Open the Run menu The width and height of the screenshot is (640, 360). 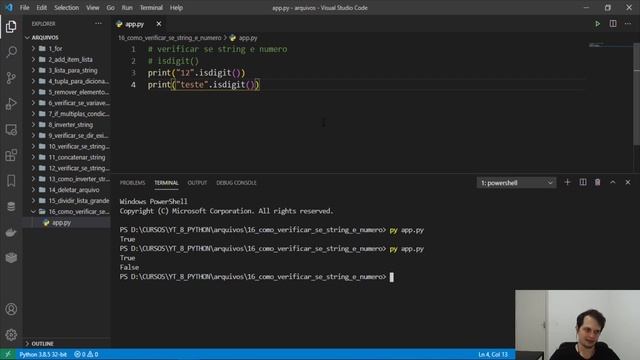(x=127, y=8)
